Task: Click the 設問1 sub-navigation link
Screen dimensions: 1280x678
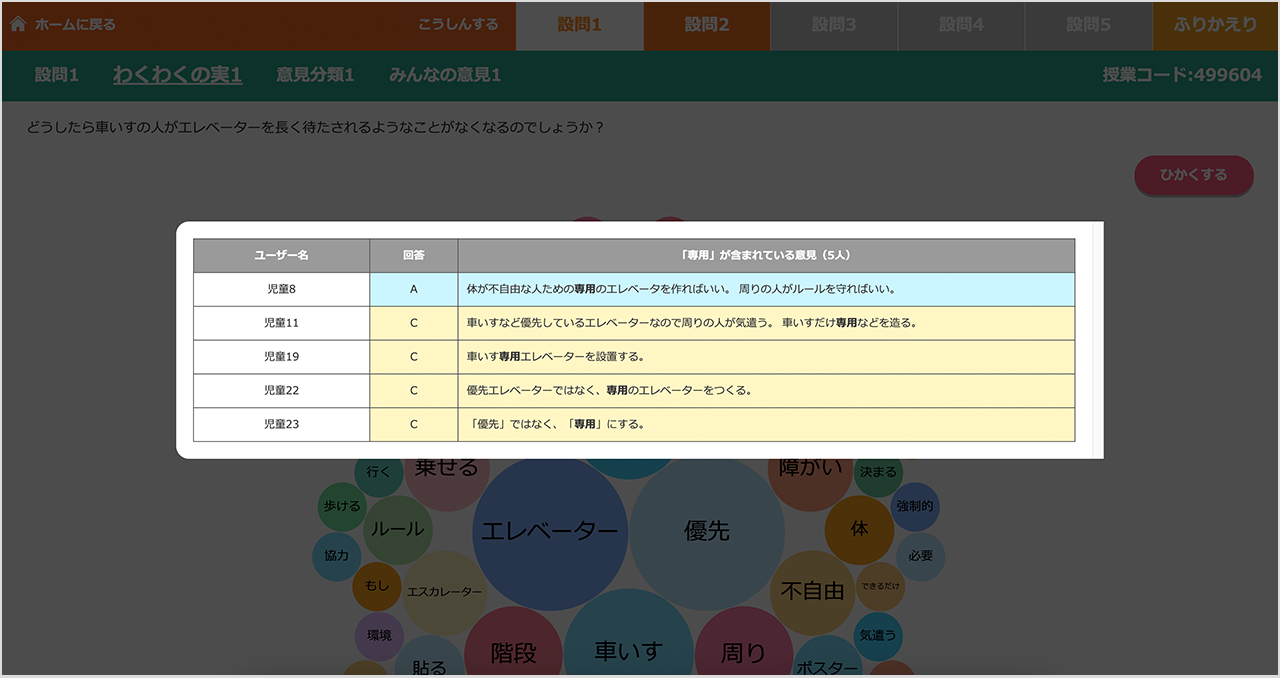Action: tap(57, 75)
